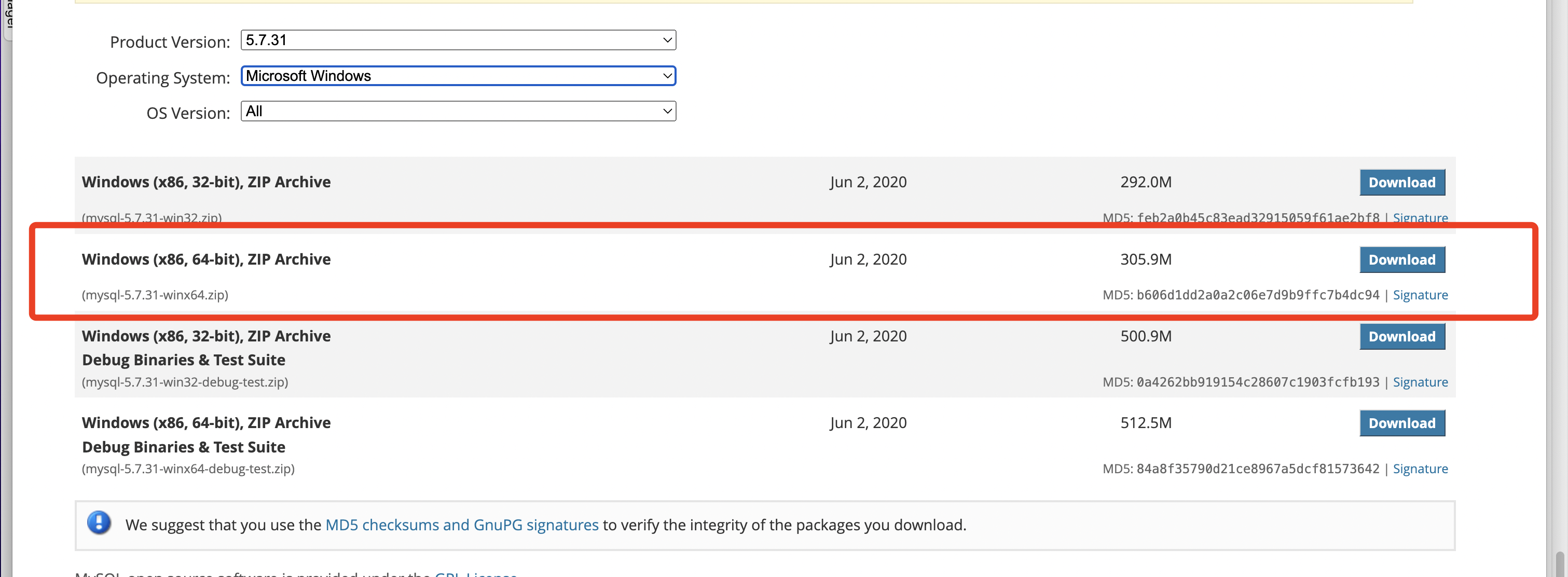Download the Windows 32-bit ZIP Archive
The width and height of the screenshot is (1568, 577).
pyautogui.click(x=1401, y=183)
